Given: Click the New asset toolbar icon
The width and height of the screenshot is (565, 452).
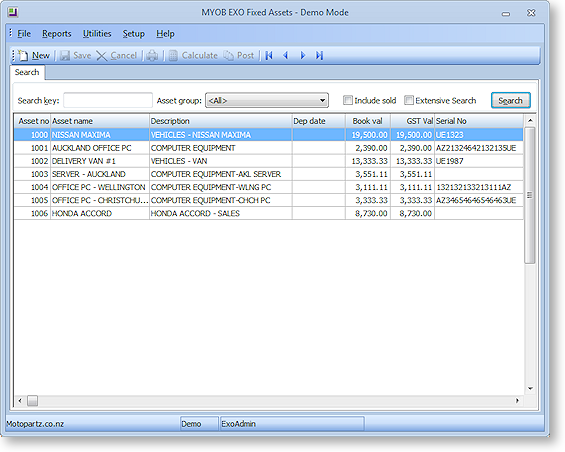Looking at the screenshot, I should (23, 56).
